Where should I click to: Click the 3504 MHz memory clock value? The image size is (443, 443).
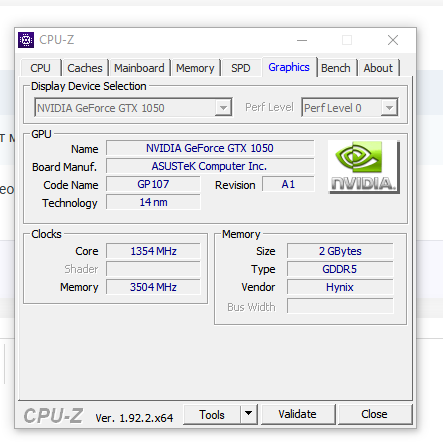tap(153, 287)
